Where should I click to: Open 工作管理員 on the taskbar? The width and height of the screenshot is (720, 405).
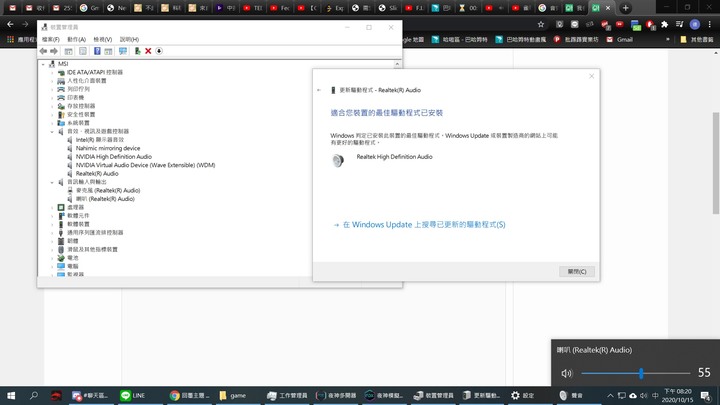[x=287, y=395]
